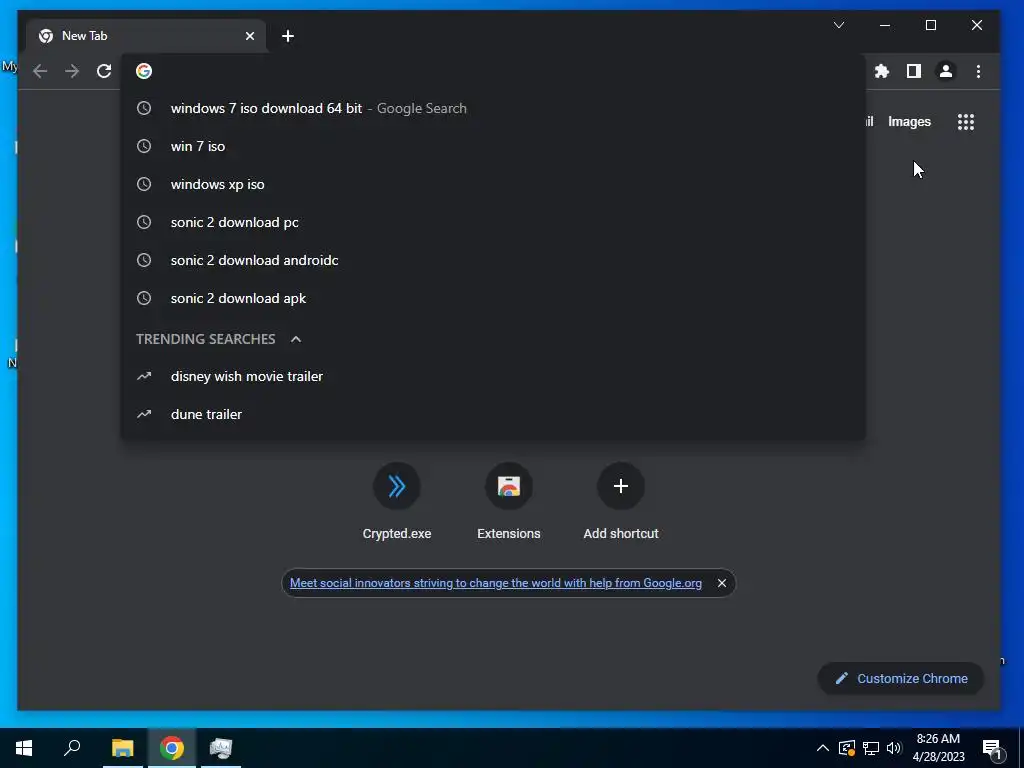This screenshot has width=1024, height=768.
Task: Close the New Tab tab
Action: tap(249, 36)
